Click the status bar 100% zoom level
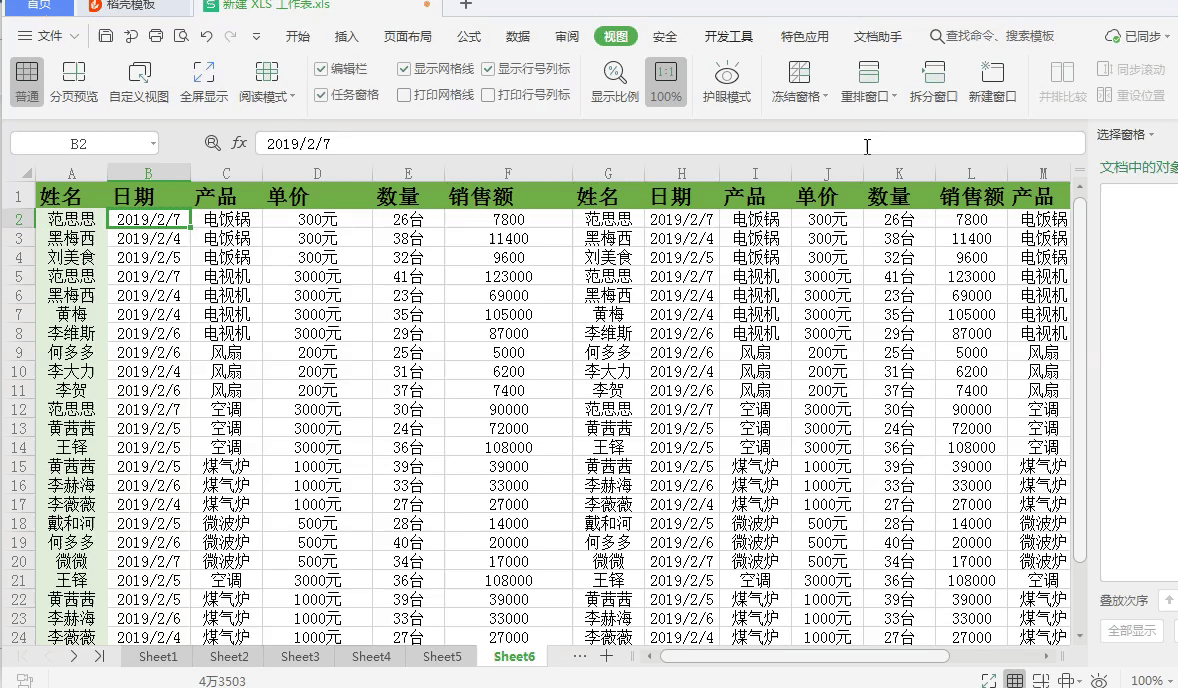The width and height of the screenshot is (1178, 688). click(x=1146, y=680)
